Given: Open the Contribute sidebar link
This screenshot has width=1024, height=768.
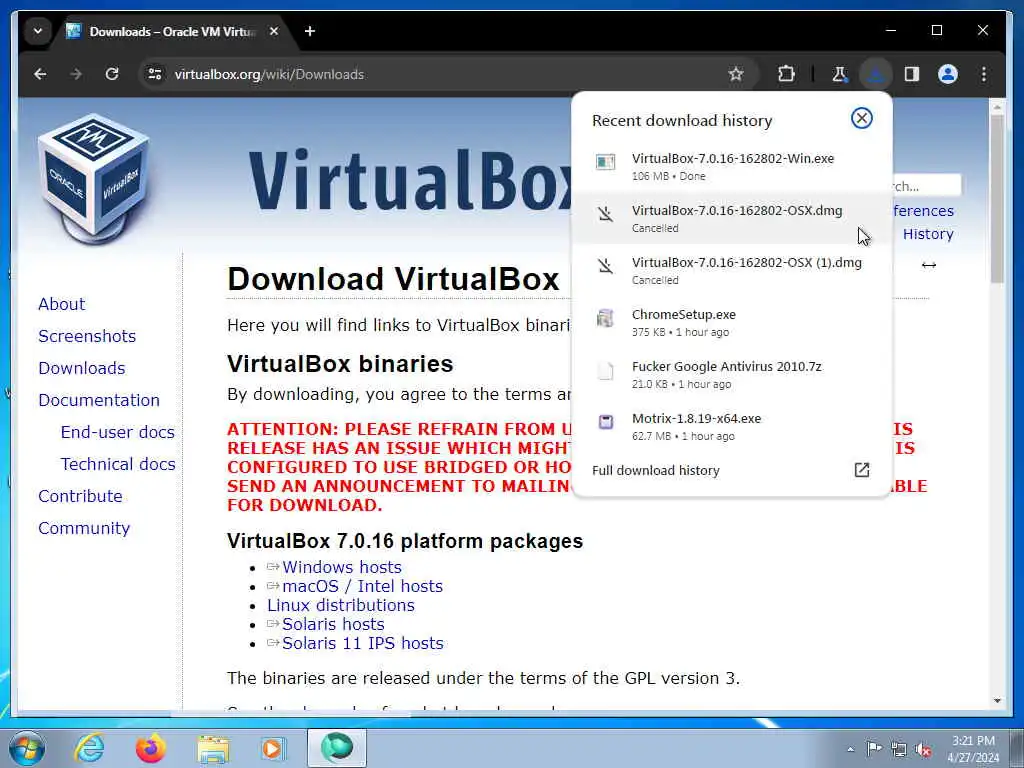Looking at the screenshot, I should pos(80,496).
